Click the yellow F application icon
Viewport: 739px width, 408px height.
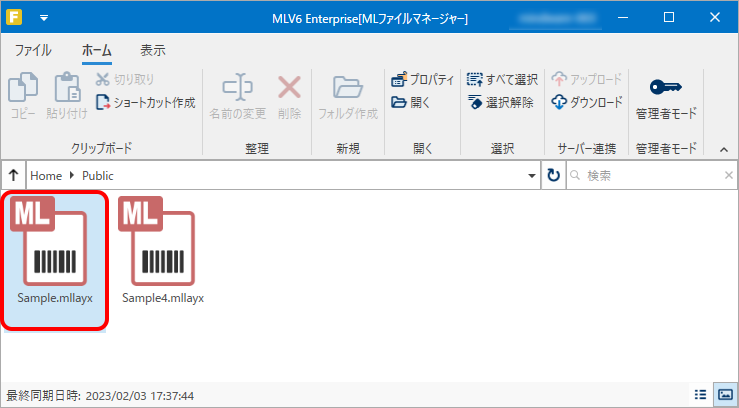14,17
